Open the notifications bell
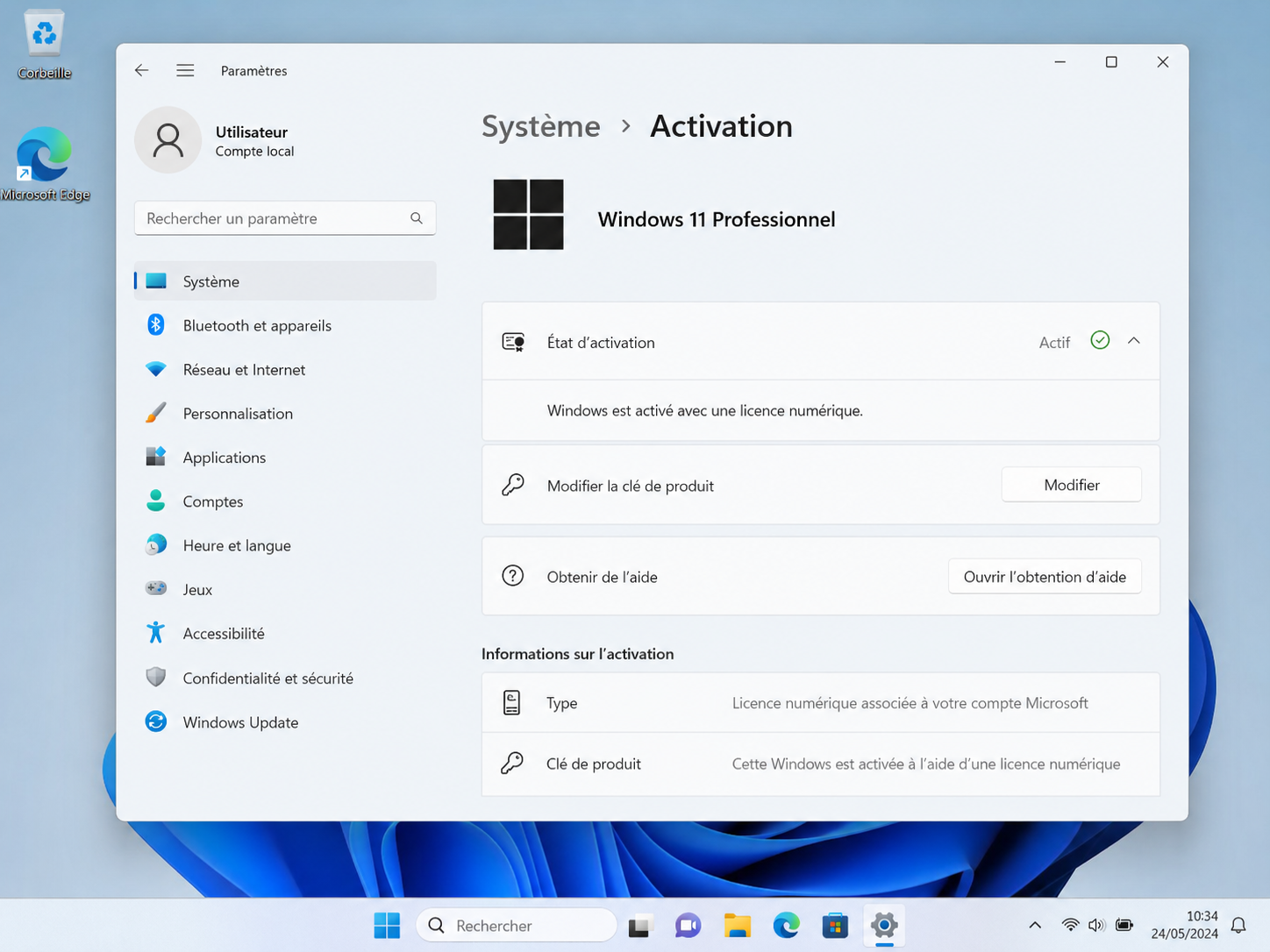Image resolution: width=1270 pixels, height=952 pixels. click(1238, 925)
